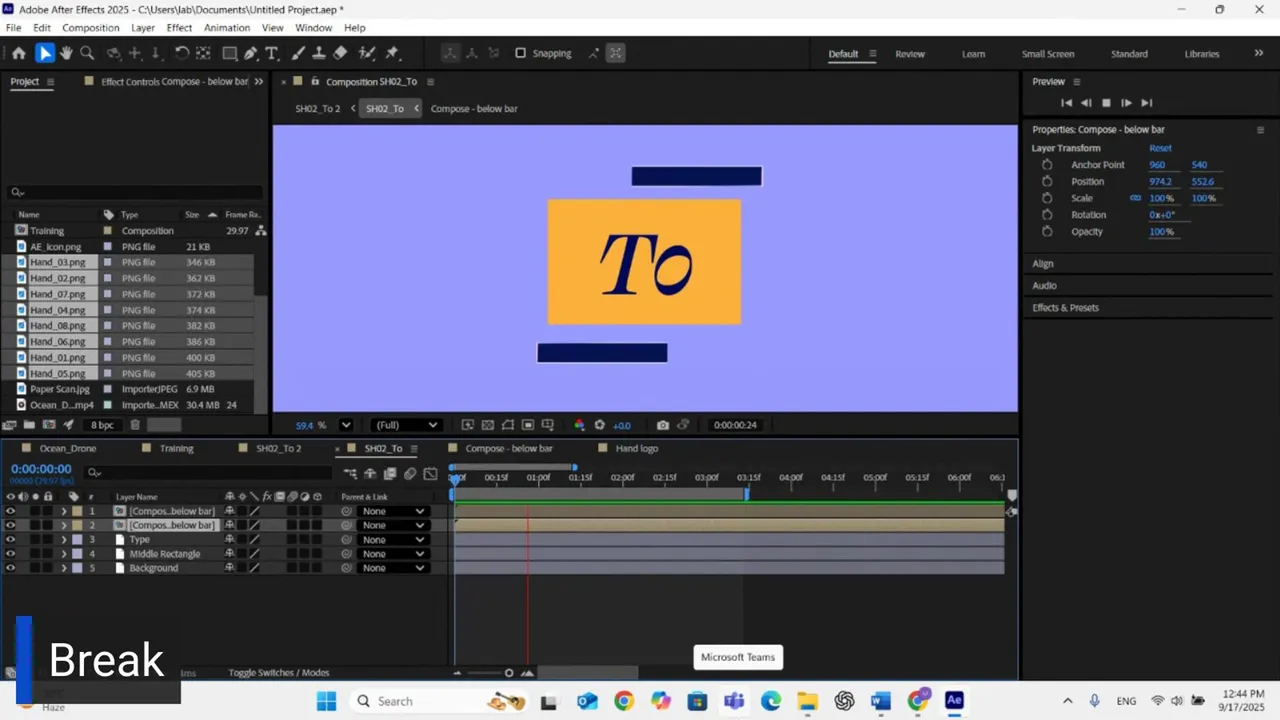The height and width of the screenshot is (720, 1280).
Task: Select the Hand tool
Action: click(66, 53)
